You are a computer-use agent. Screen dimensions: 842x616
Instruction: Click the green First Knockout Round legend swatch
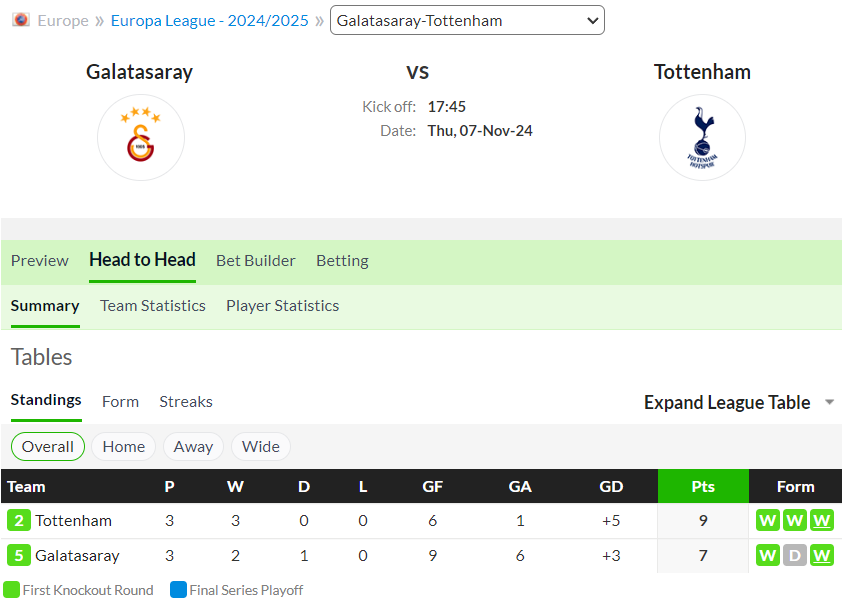click(11, 590)
